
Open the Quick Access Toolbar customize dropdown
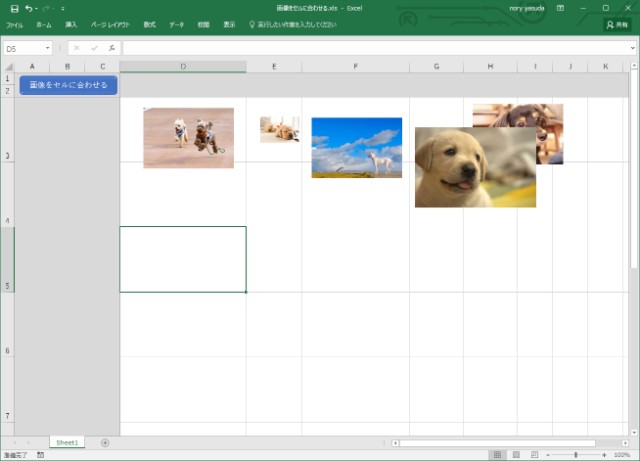61,8
